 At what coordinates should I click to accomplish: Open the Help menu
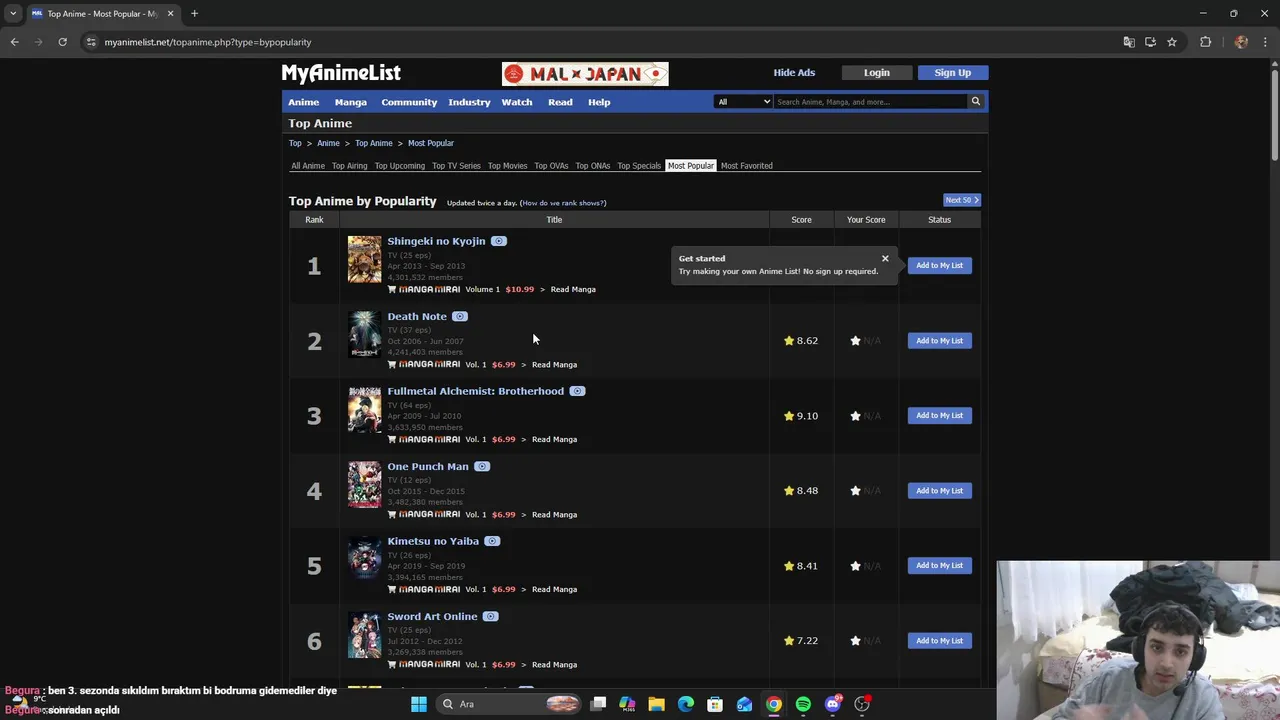pos(599,102)
